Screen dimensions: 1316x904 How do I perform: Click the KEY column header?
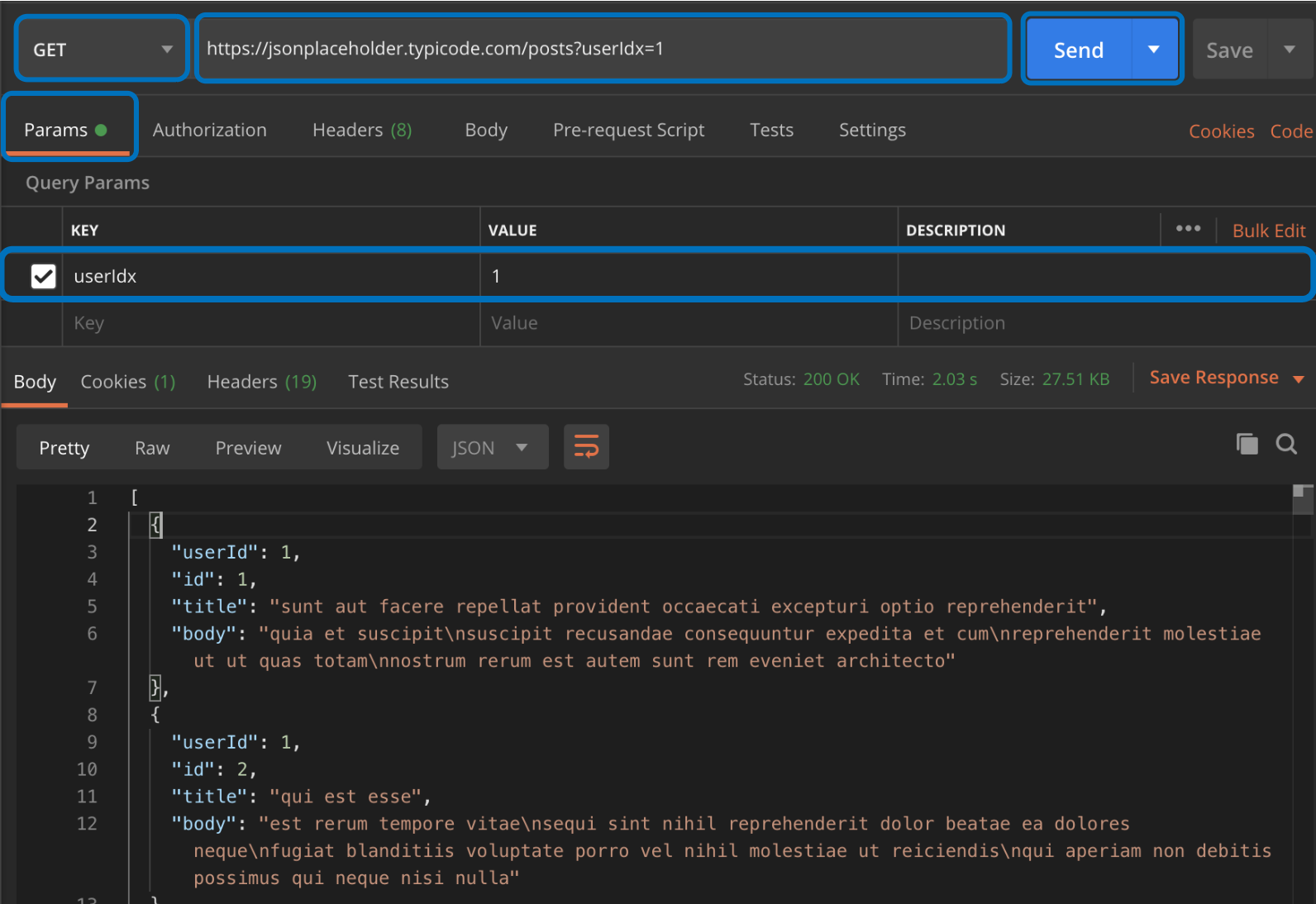(x=84, y=231)
